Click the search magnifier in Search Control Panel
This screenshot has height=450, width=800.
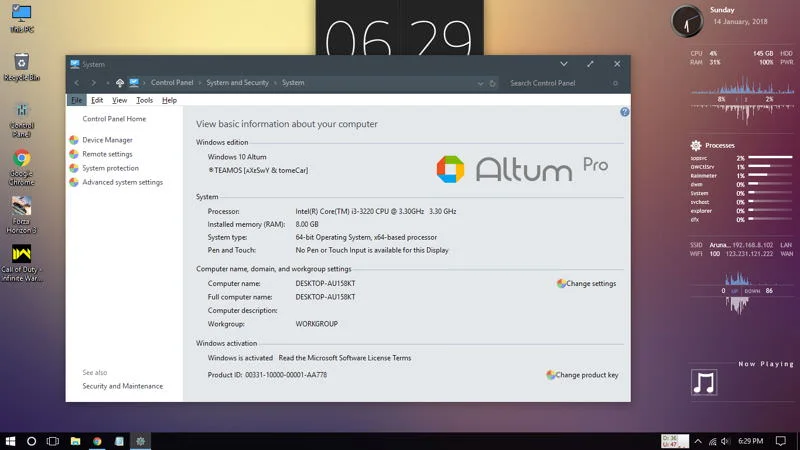(x=616, y=83)
